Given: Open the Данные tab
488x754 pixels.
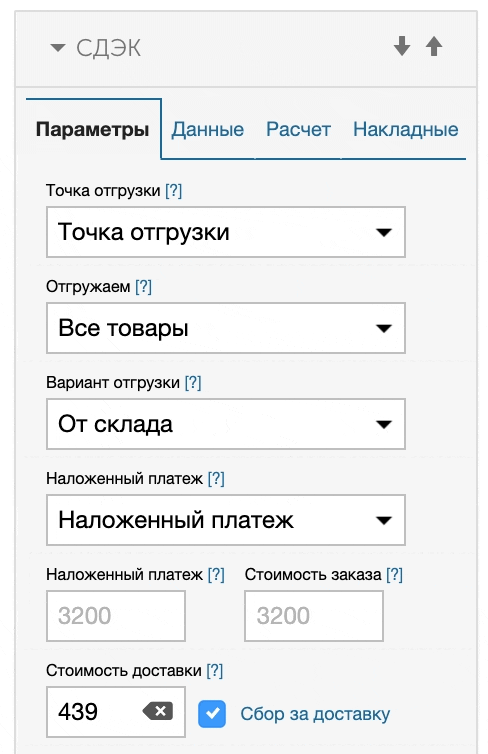Looking at the screenshot, I should click(208, 129).
